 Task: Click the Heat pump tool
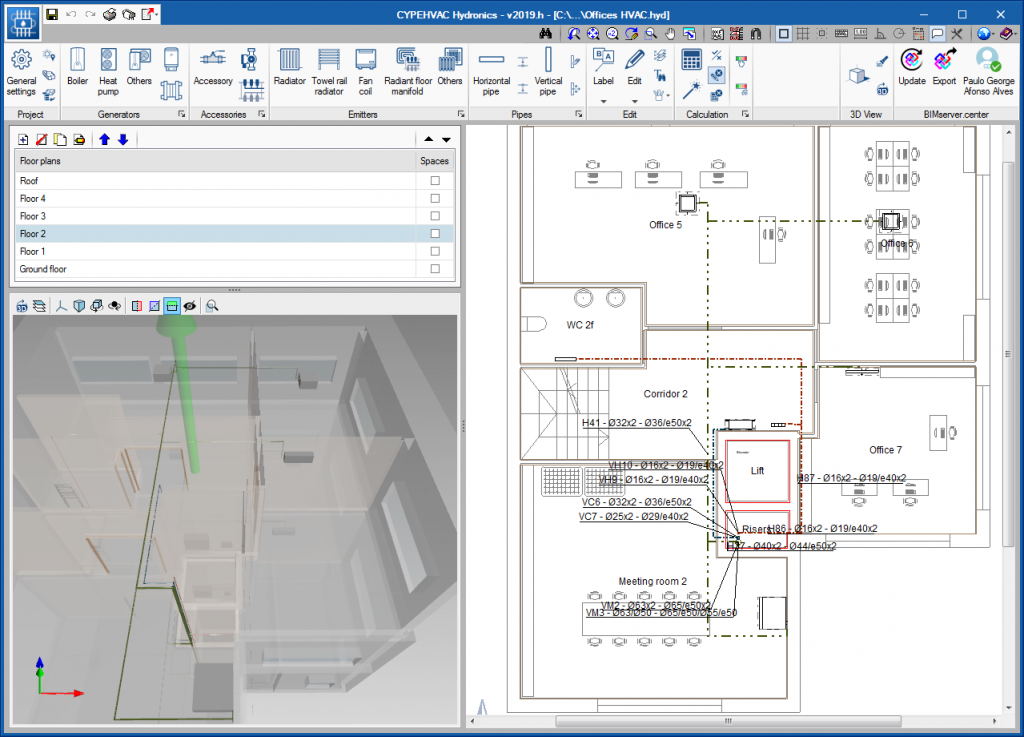(108, 67)
